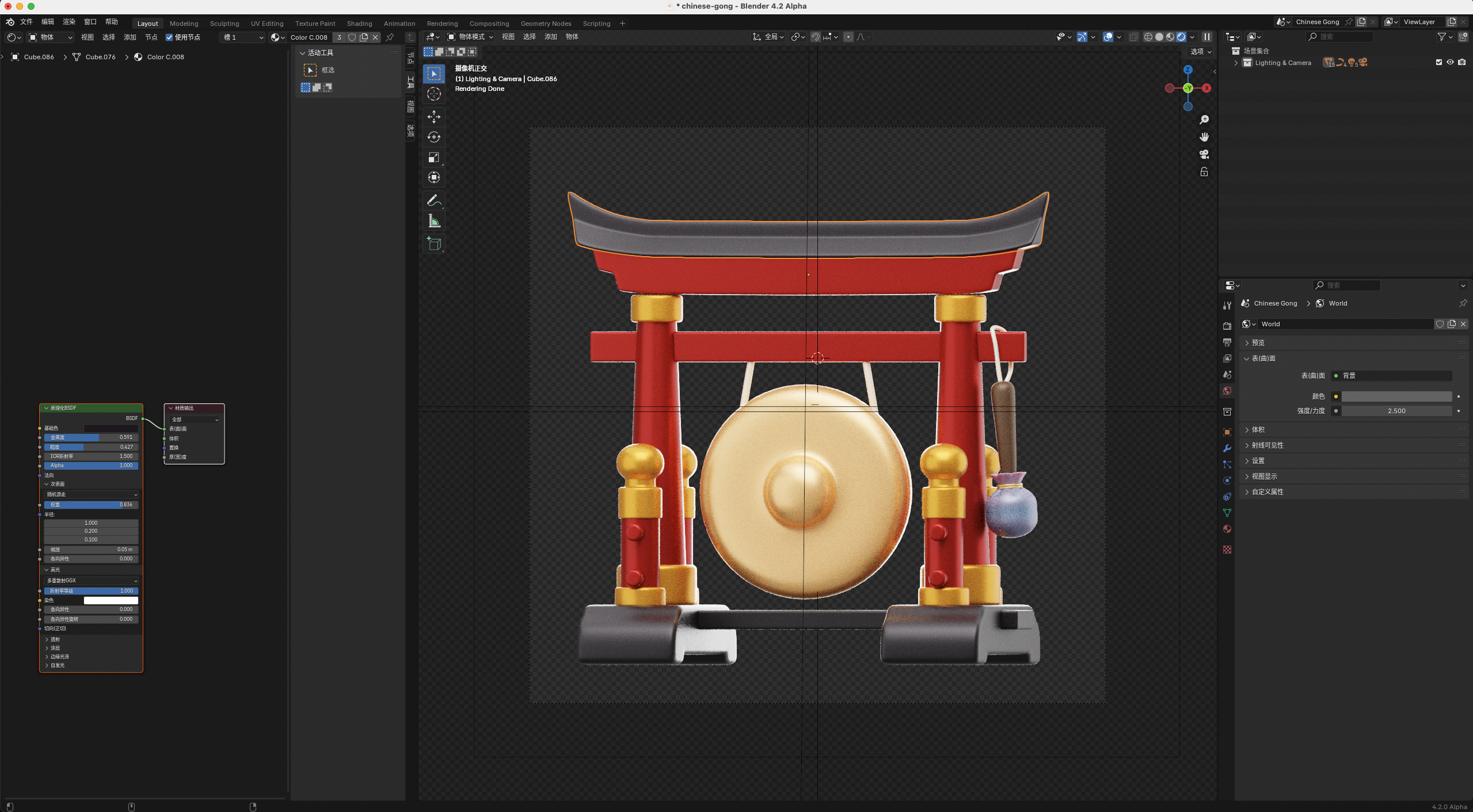This screenshot has width=1473, height=812.
Task: Click the 背景 surface shader button
Action: click(x=1392, y=375)
